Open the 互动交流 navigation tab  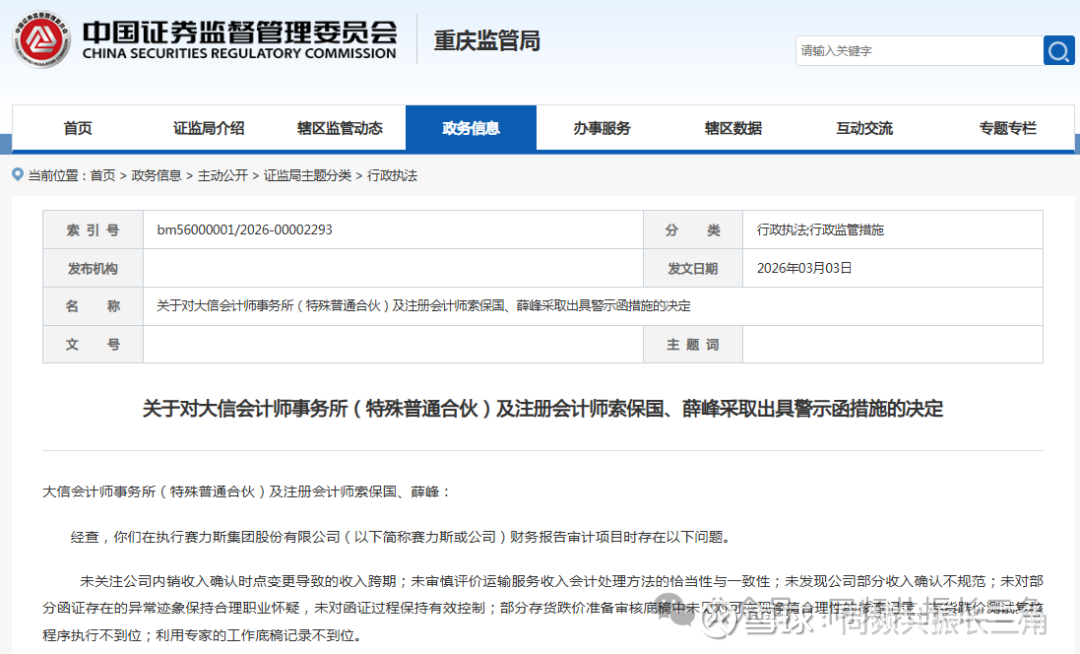(x=864, y=128)
